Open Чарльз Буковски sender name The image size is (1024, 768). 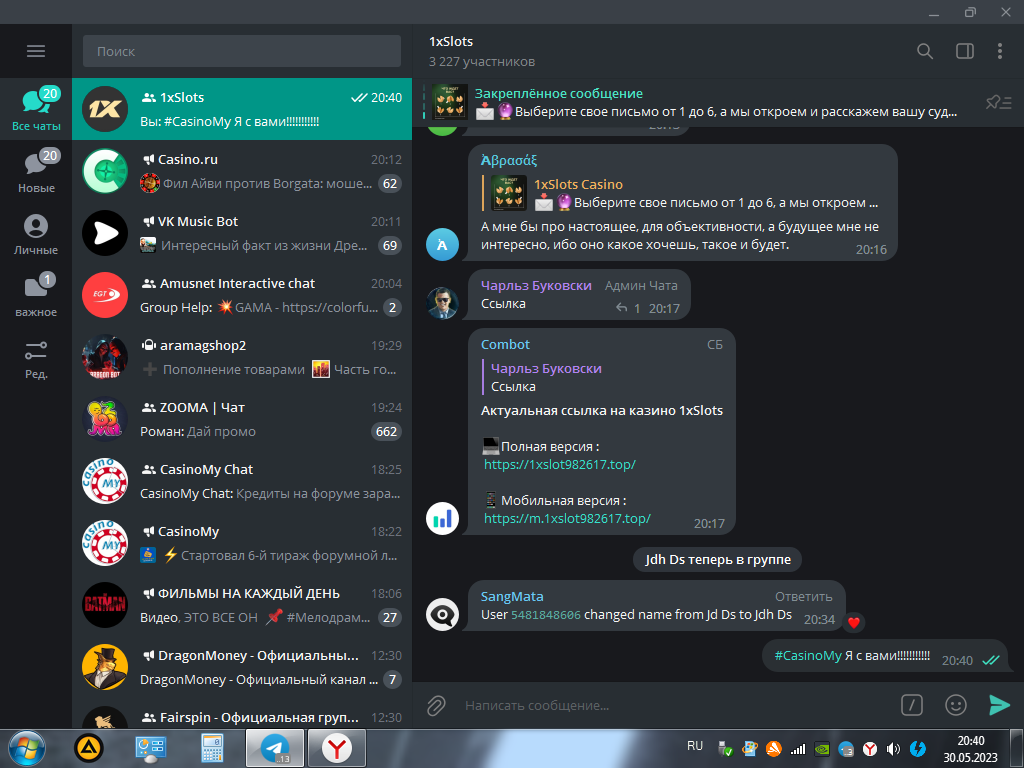pyautogui.click(x=536, y=286)
